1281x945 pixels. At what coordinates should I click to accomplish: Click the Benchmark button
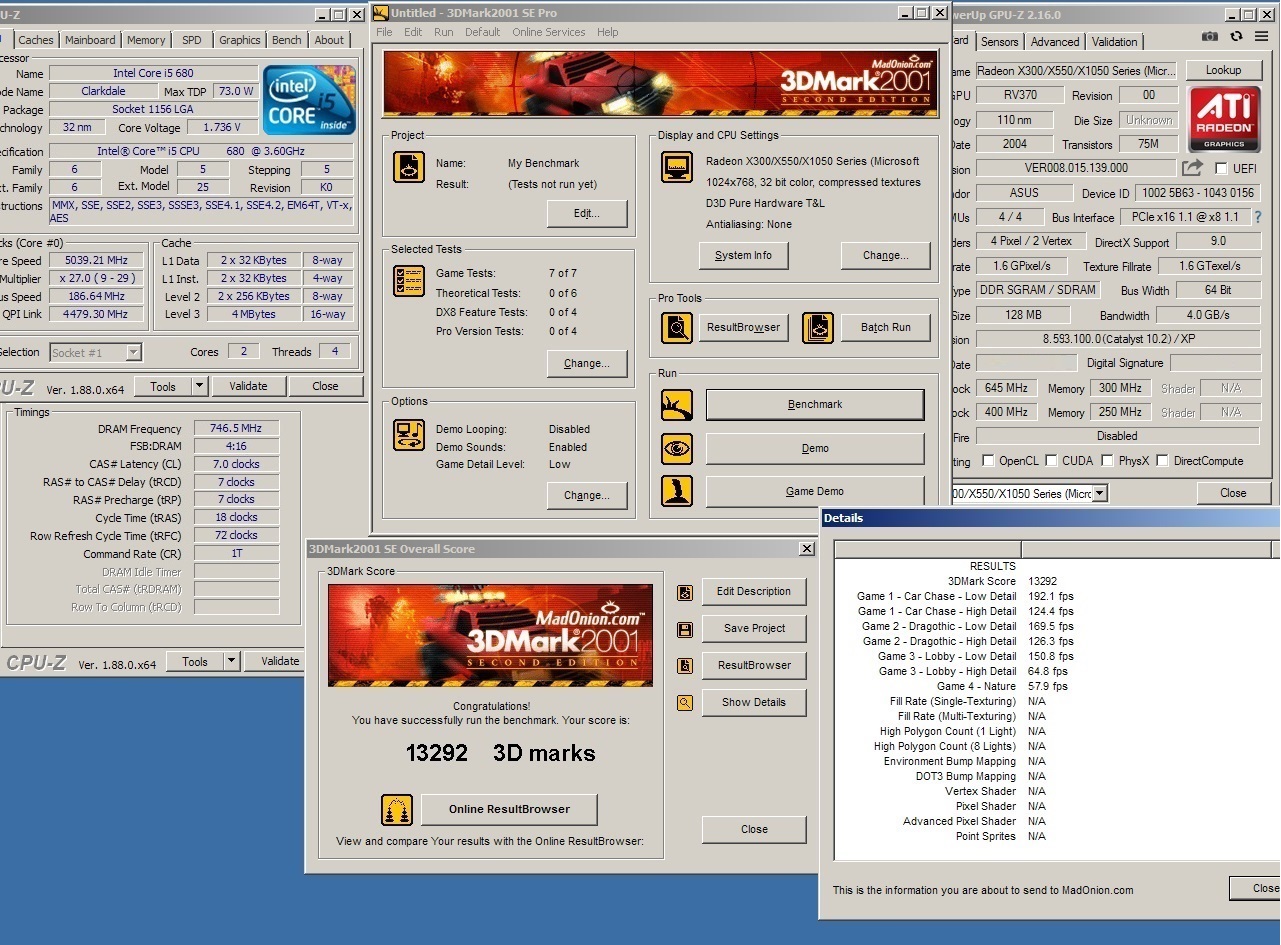pyautogui.click(x=815, y=405)
